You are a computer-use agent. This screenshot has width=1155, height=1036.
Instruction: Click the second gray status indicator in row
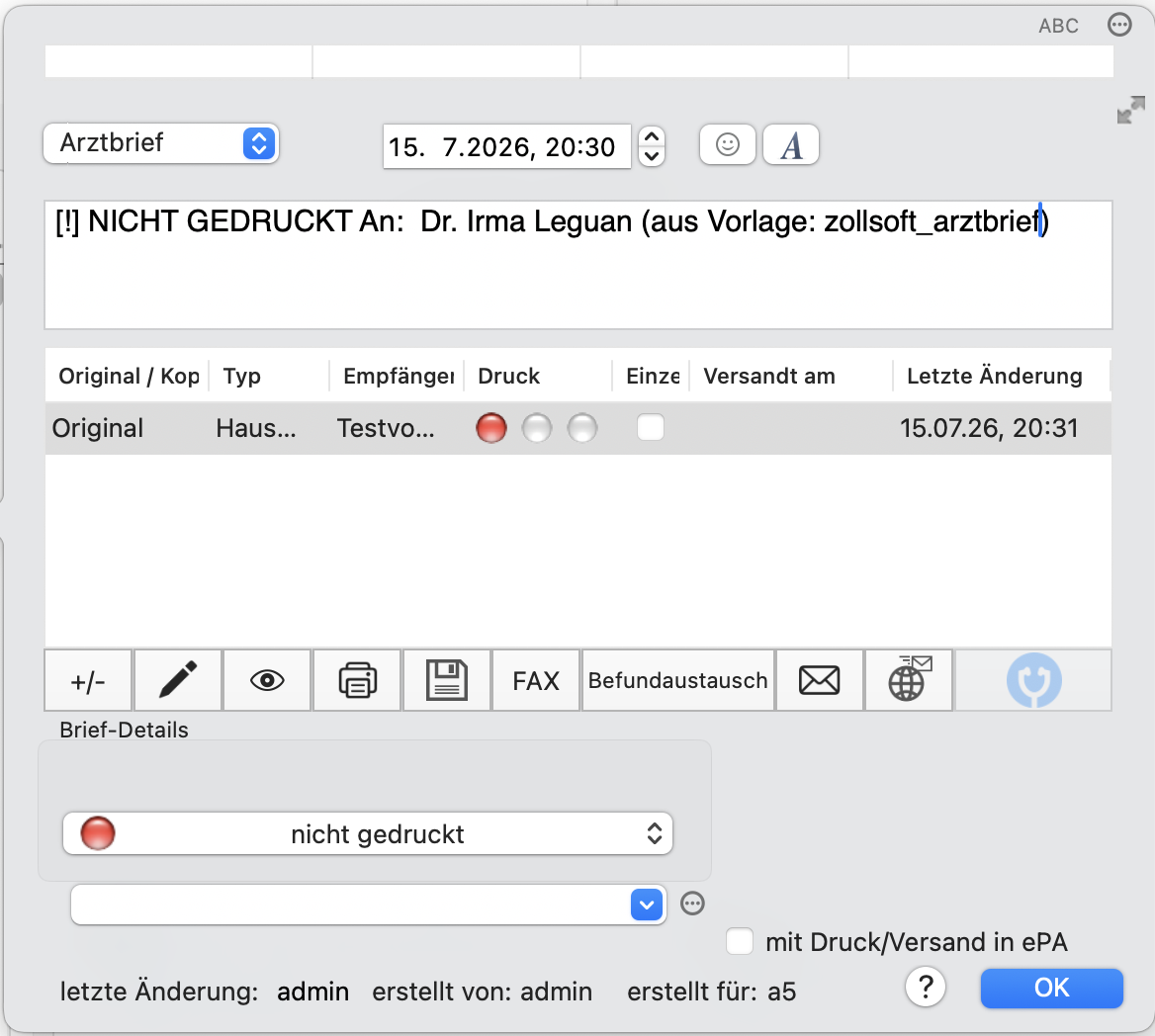(537, 428)
